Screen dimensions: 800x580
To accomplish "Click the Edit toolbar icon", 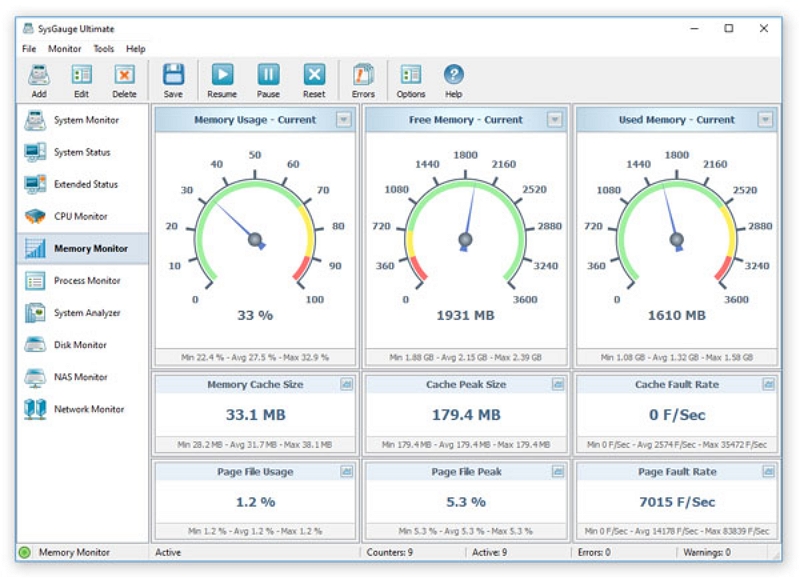I will [81, 75].
